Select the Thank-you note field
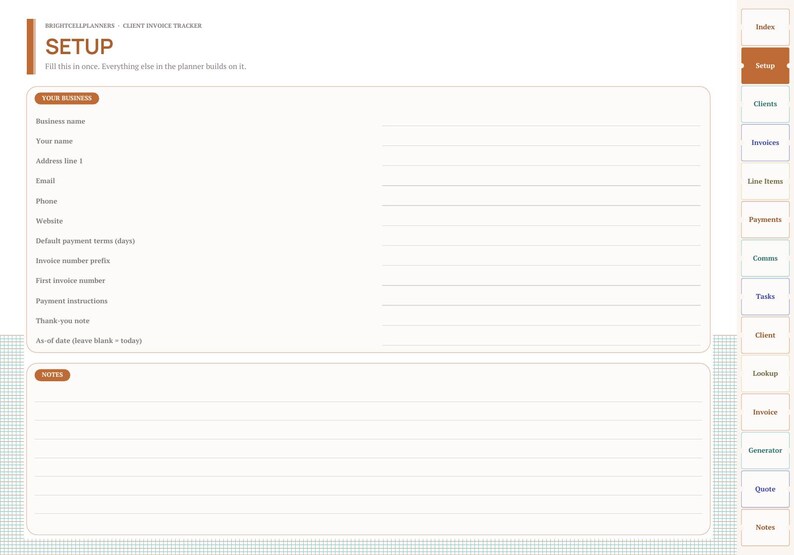This screenshot has height=555, width=794. pos(541,320)
